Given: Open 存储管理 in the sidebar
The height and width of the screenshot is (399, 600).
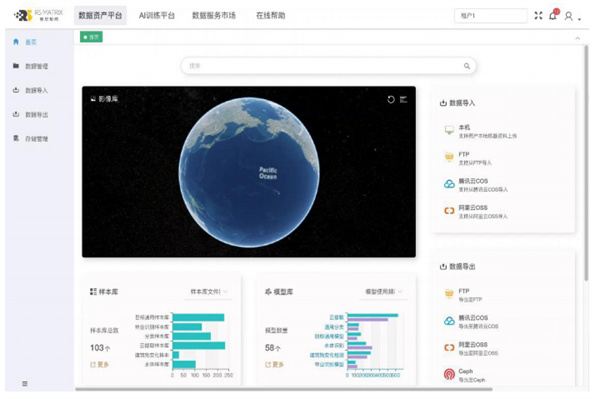Looking at the screenshot, I should 37,139.
